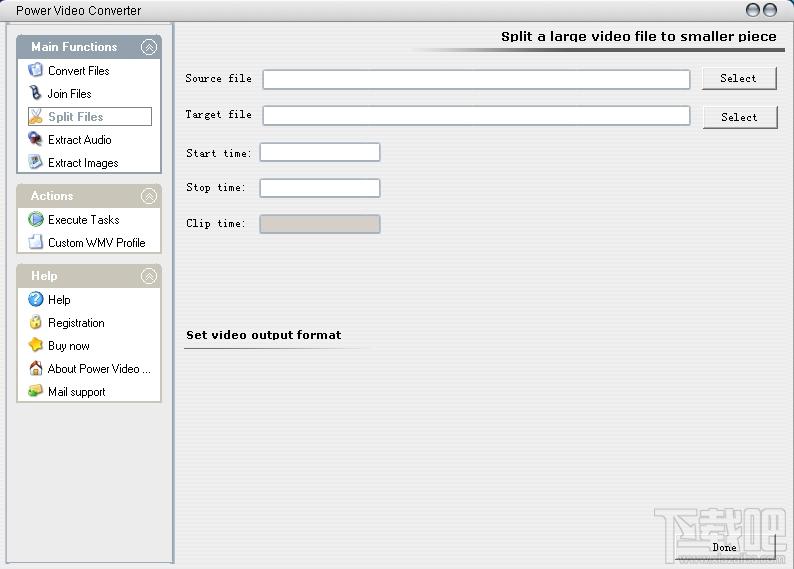794x569 pixels.
Task: Click the Split Files scissors icon
Action: click(35, 116)
